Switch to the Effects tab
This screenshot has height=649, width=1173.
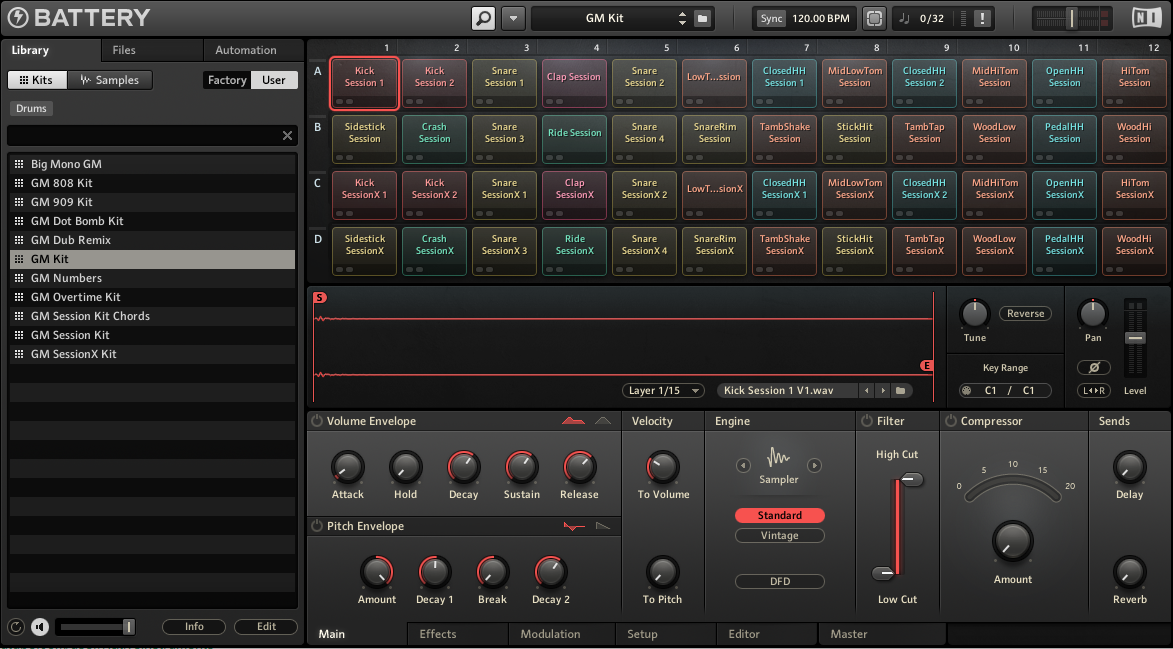click(438, 634)
